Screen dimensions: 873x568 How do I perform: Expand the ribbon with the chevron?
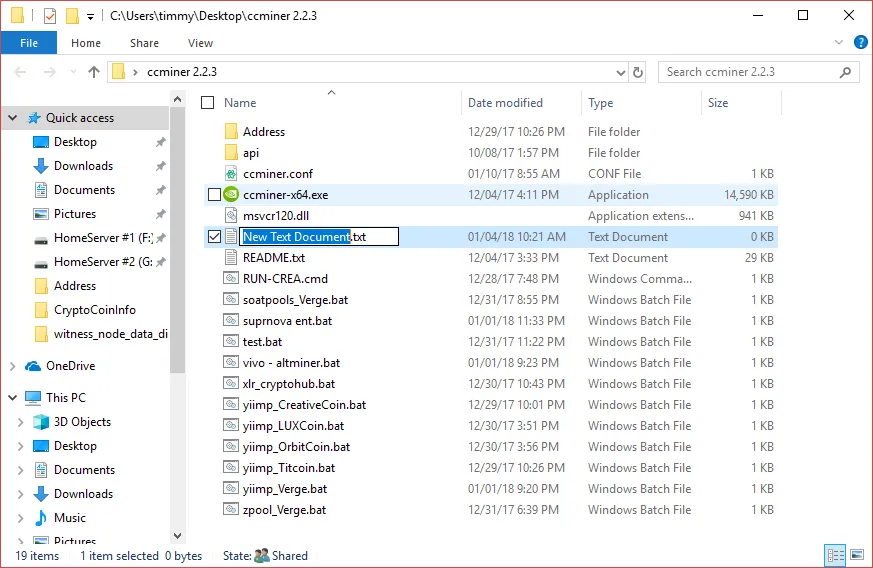[x=838, y=42]
